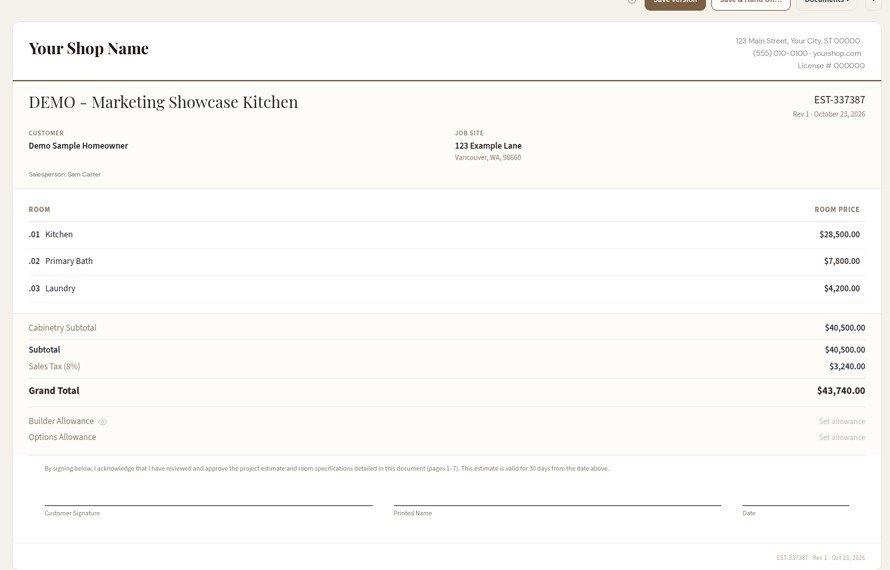Click the $7,800.00 Primary Bath price

click(842, 261)
